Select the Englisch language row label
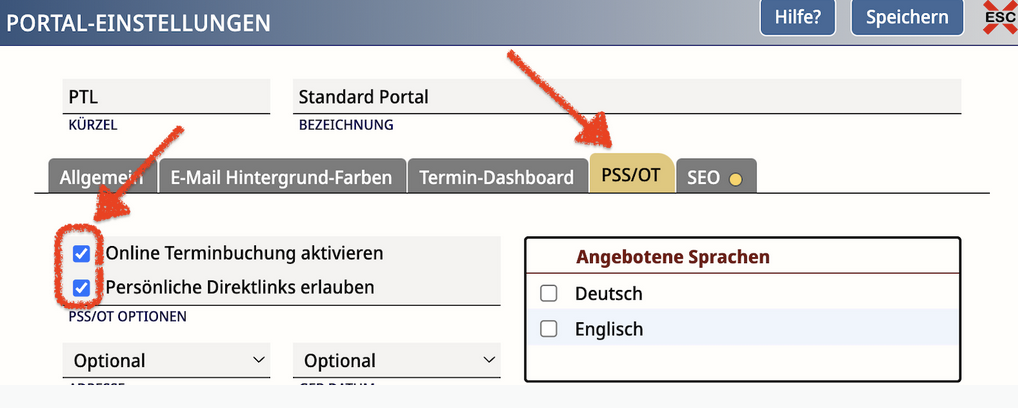Screen dimensions: 1018x408 [609, 329]
